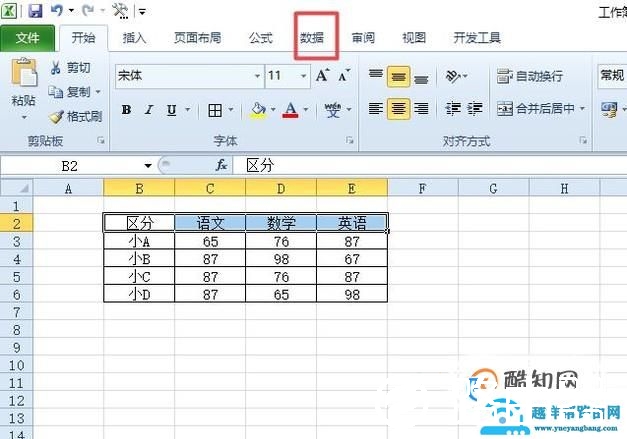The height and width of the screenshot is (439, 627).
Task: Click the quick access tools wrench icon
Action: point(120,10)
